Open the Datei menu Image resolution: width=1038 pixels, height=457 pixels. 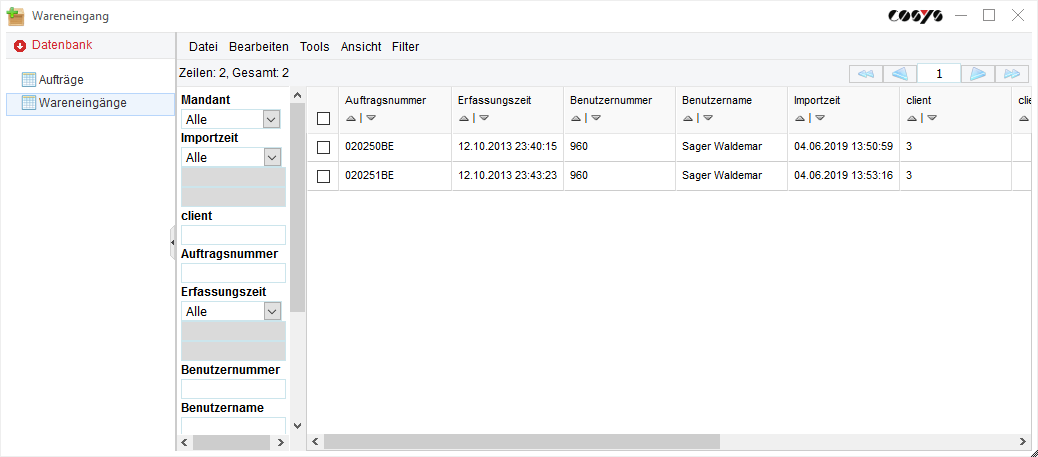pyautogui.click(x=203, y=47)
